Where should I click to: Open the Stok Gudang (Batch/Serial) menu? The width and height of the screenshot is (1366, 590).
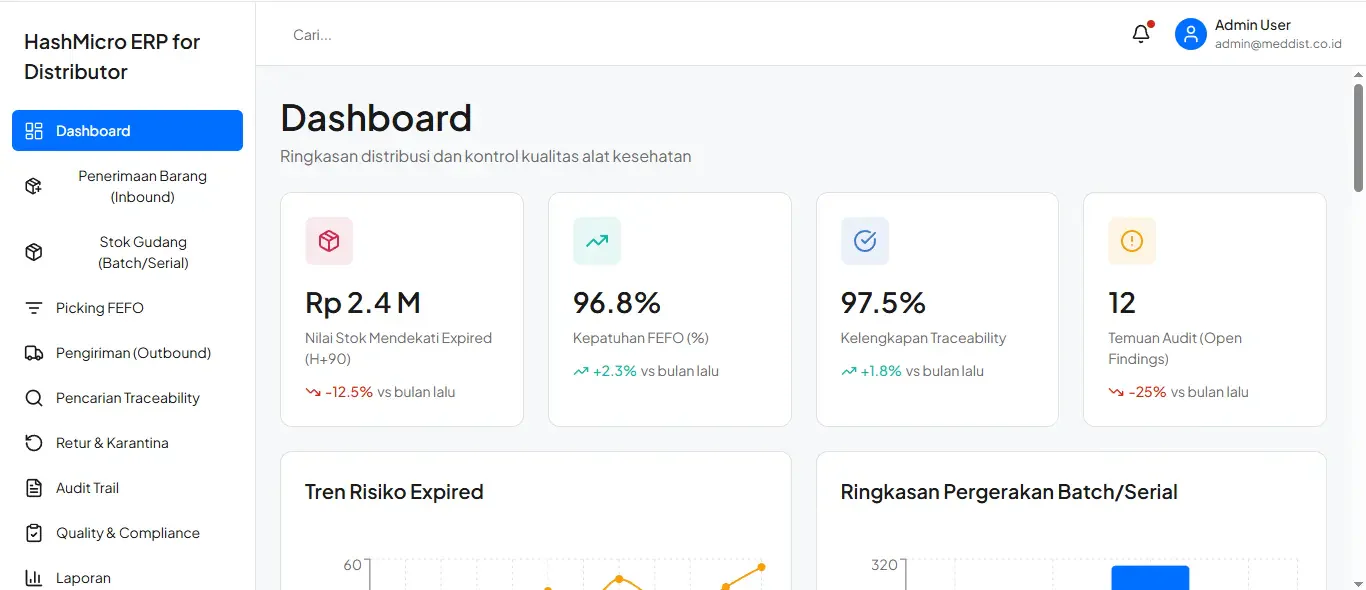coord(127,252)
